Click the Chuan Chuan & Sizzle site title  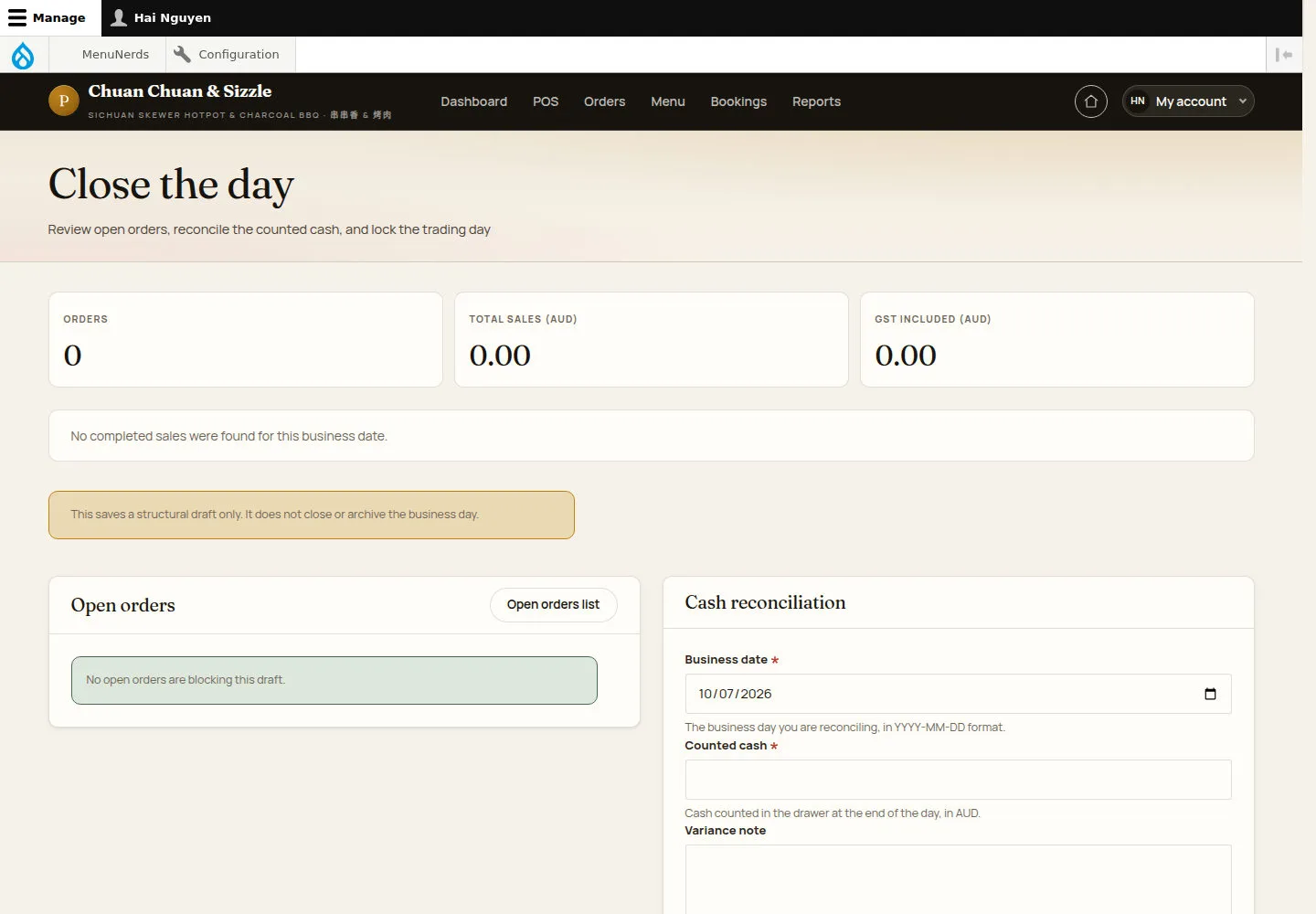[x=180, y=91]
